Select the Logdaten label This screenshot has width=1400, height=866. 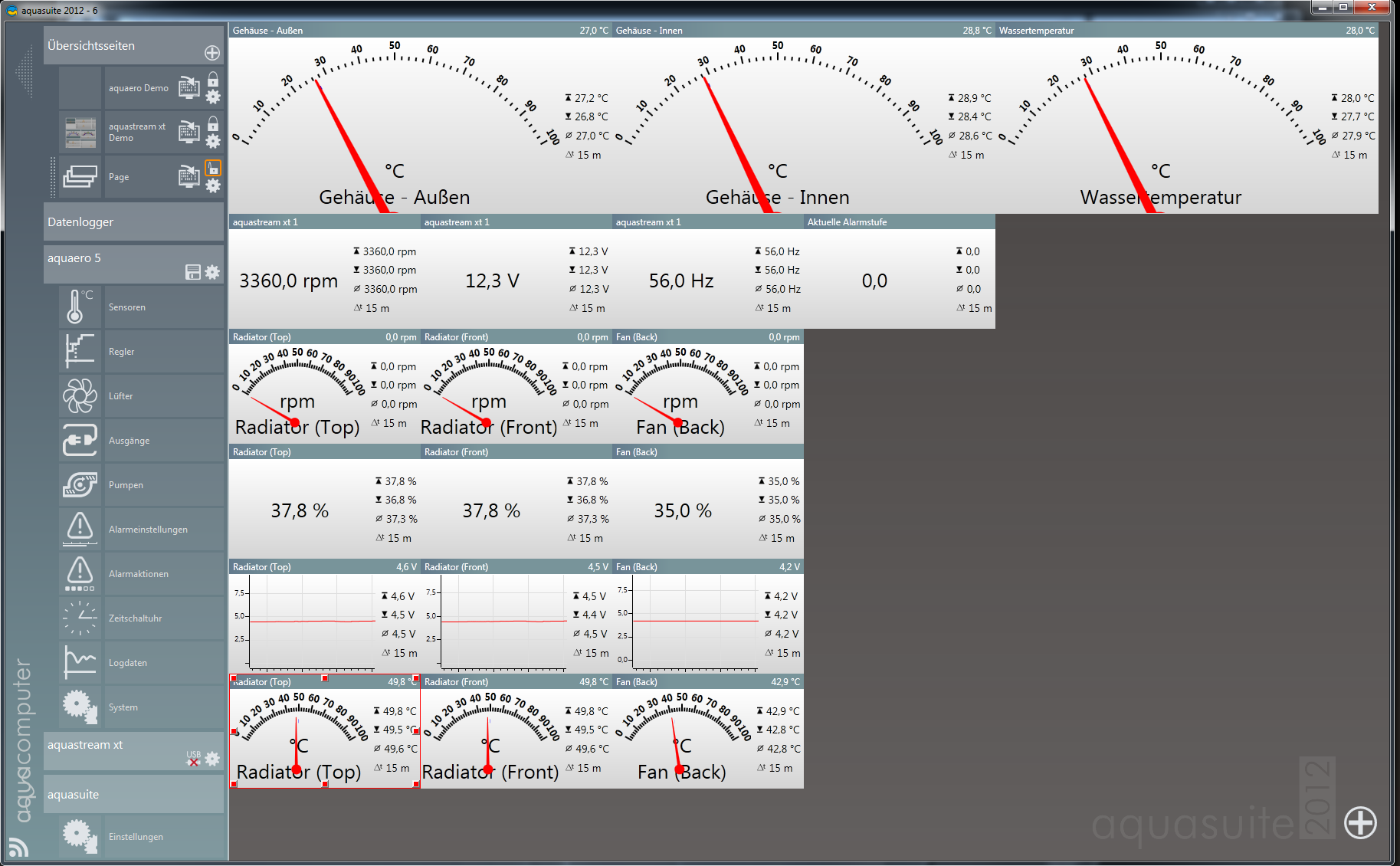pyautogui.click(x=128, y=663)
